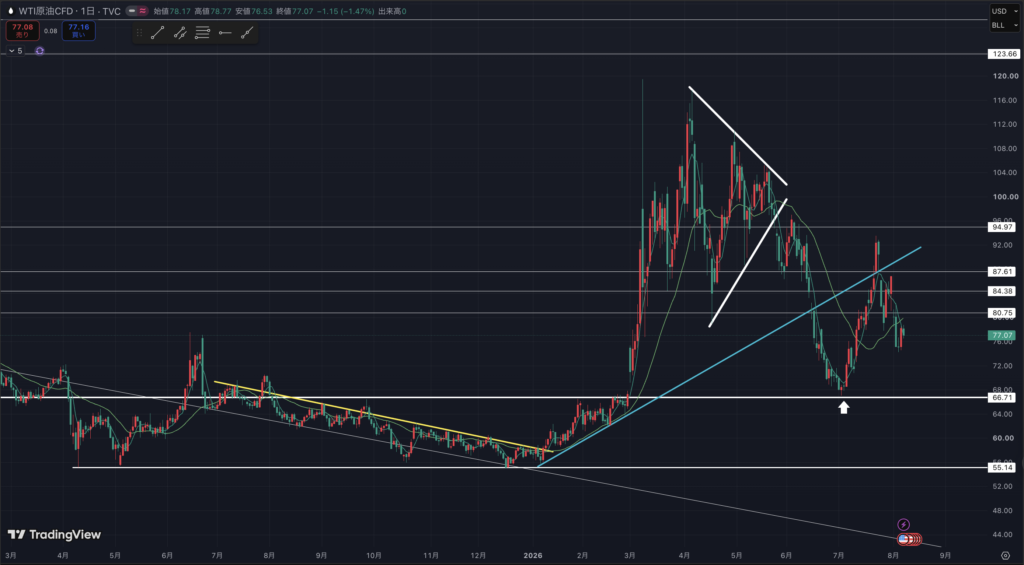Click the 120.00 tick on price scale

click(x=1005, y=76)
